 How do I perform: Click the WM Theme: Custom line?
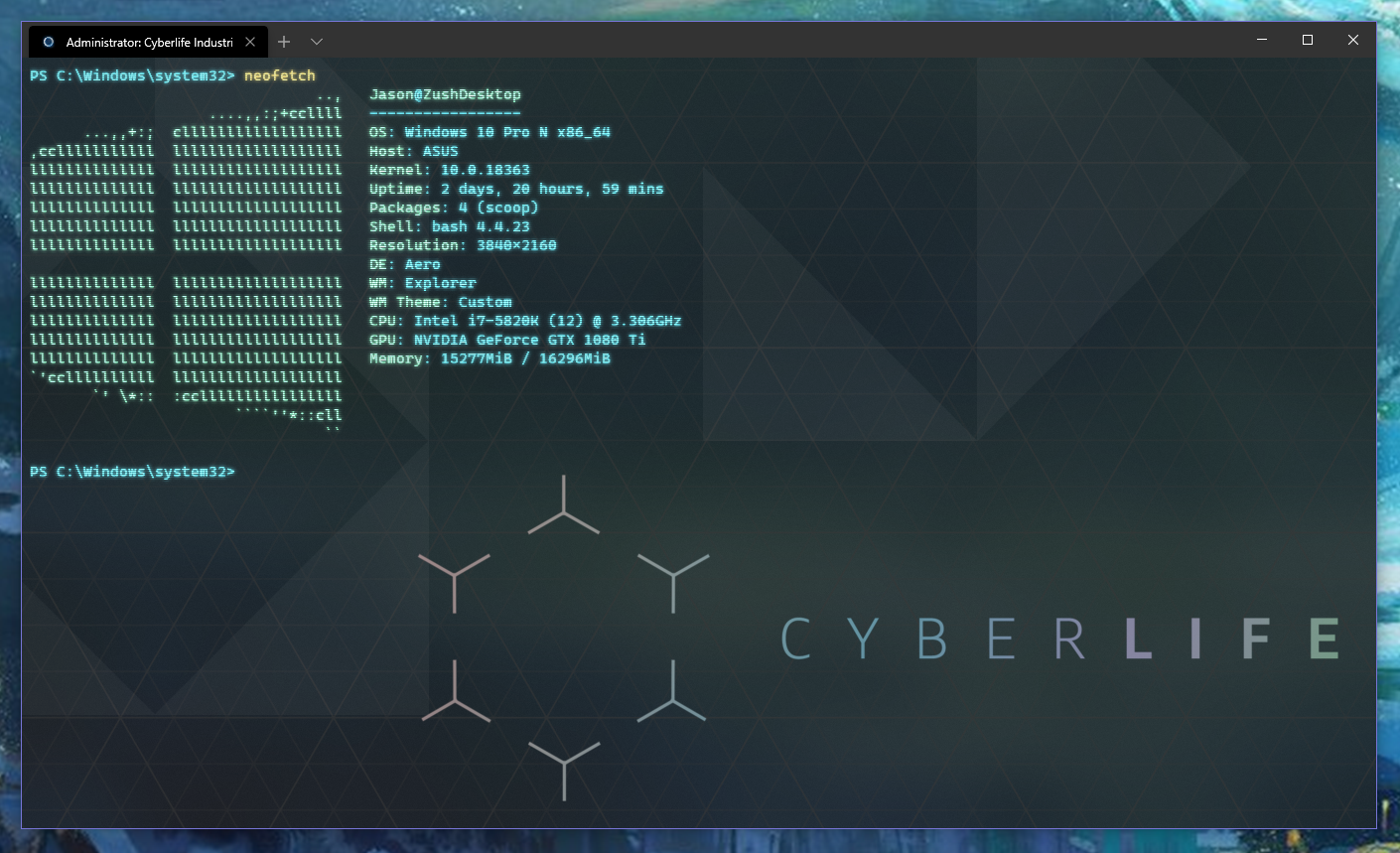441,302
